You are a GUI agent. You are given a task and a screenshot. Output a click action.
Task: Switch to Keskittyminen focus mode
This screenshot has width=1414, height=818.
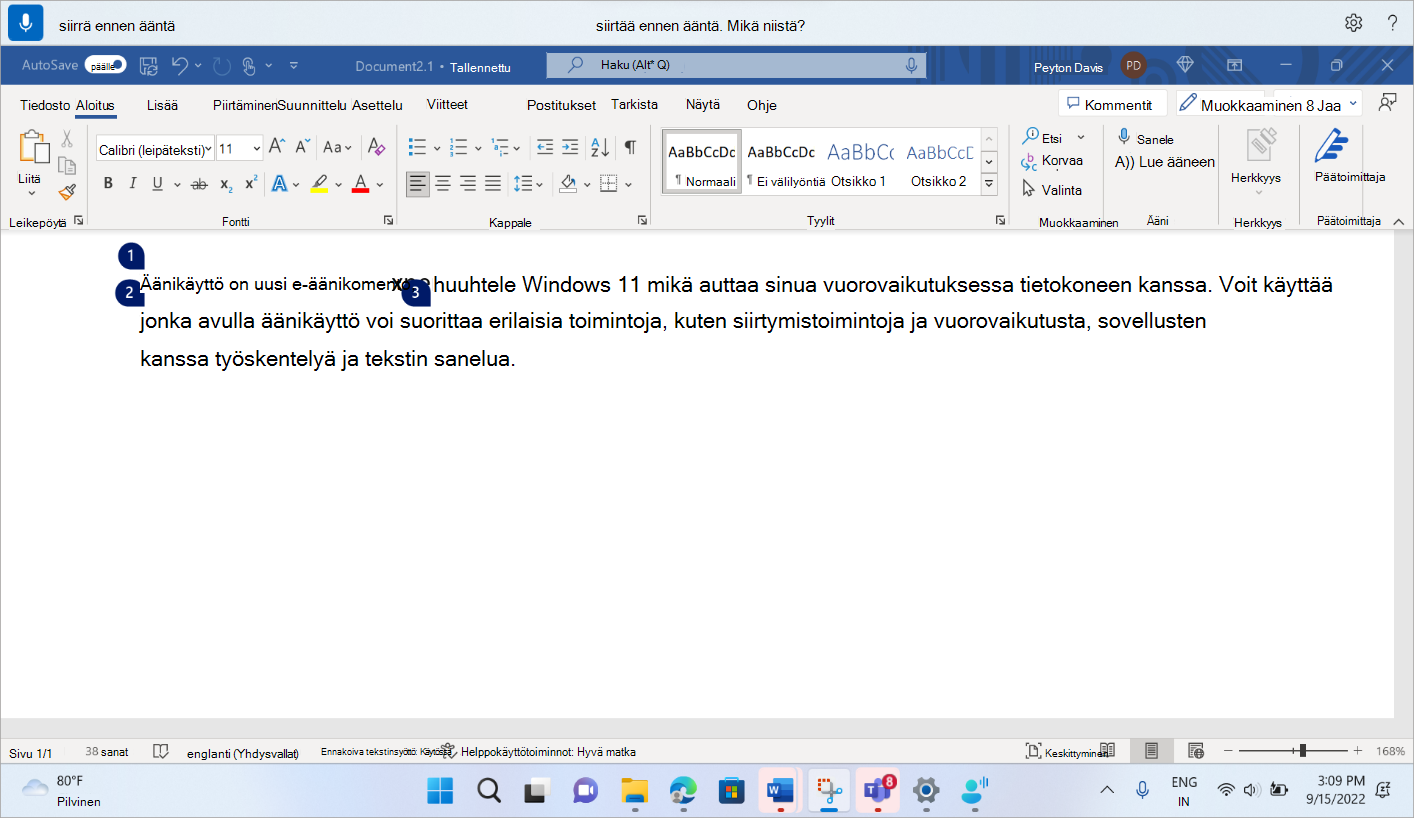(x=1066, y=751)
